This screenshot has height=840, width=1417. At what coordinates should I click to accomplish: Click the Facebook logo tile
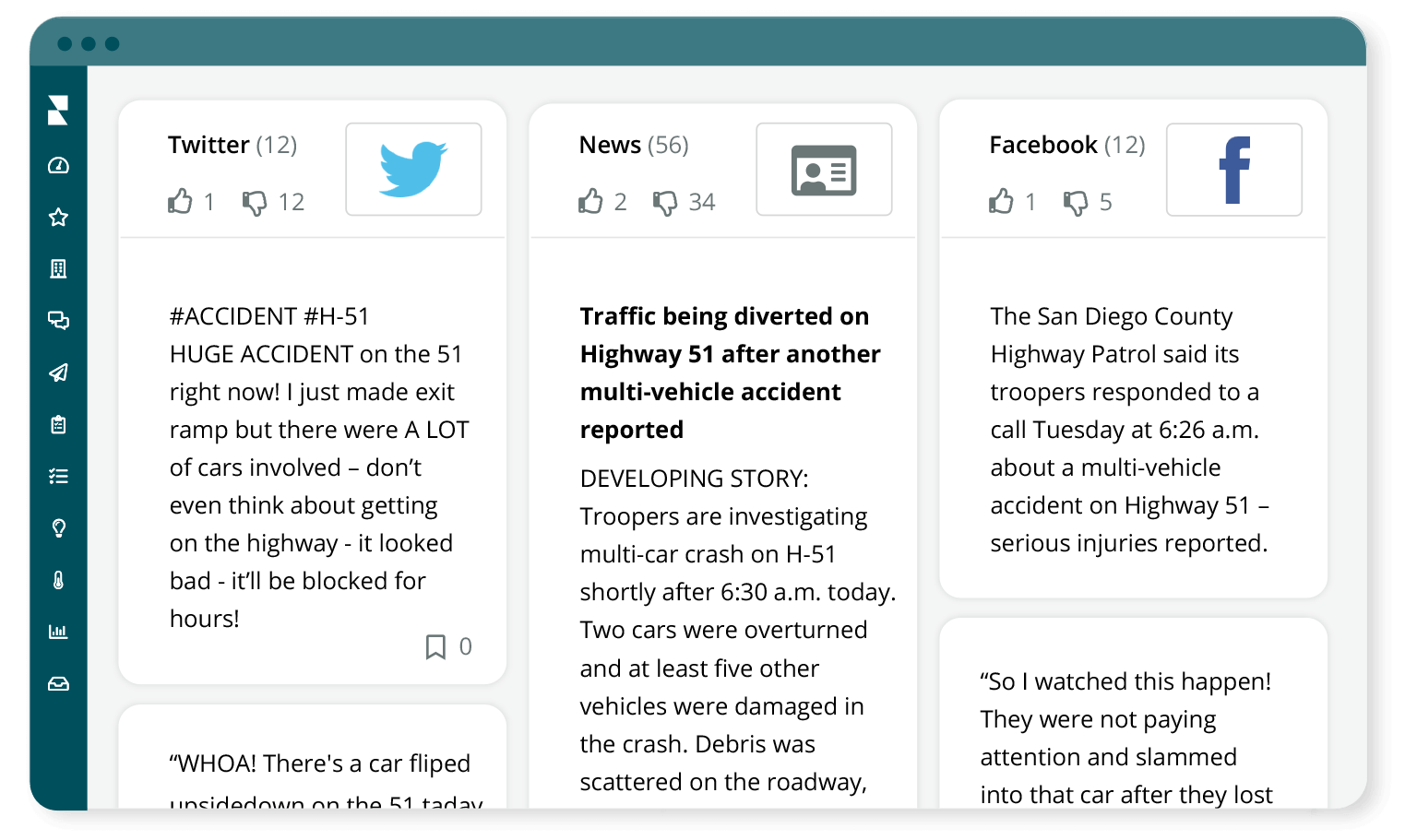(1234, 170)
